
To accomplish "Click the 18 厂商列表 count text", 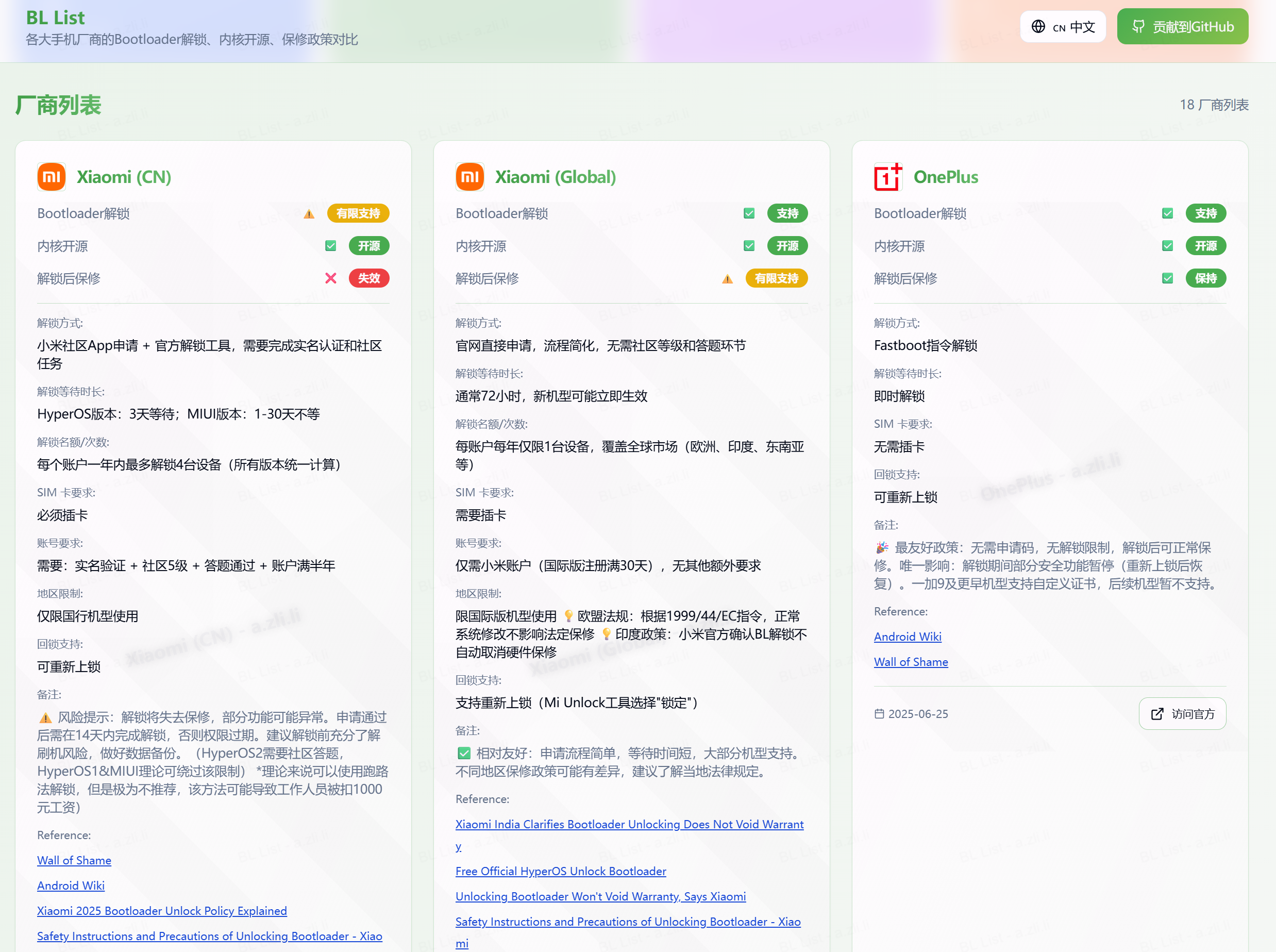I will (1214, 105).
